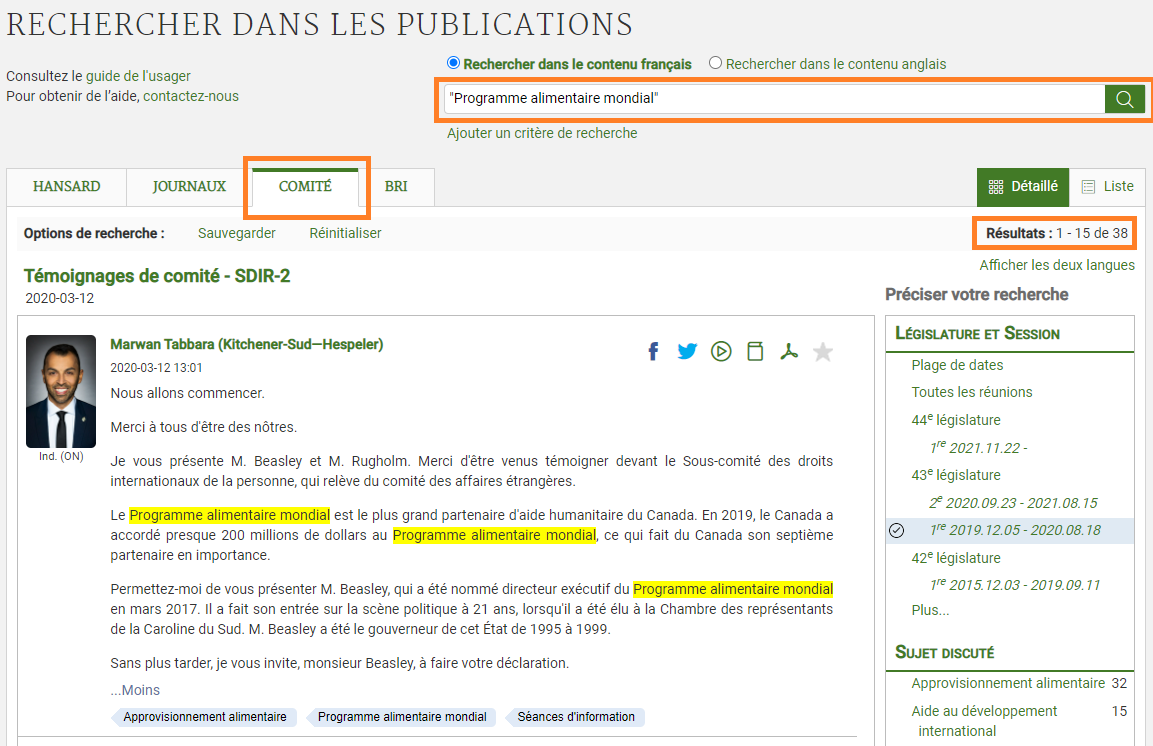Filter by session 1re 2015.12.03 - 2019.09.11
The image size is (1153, 746).
(1015, 585)
